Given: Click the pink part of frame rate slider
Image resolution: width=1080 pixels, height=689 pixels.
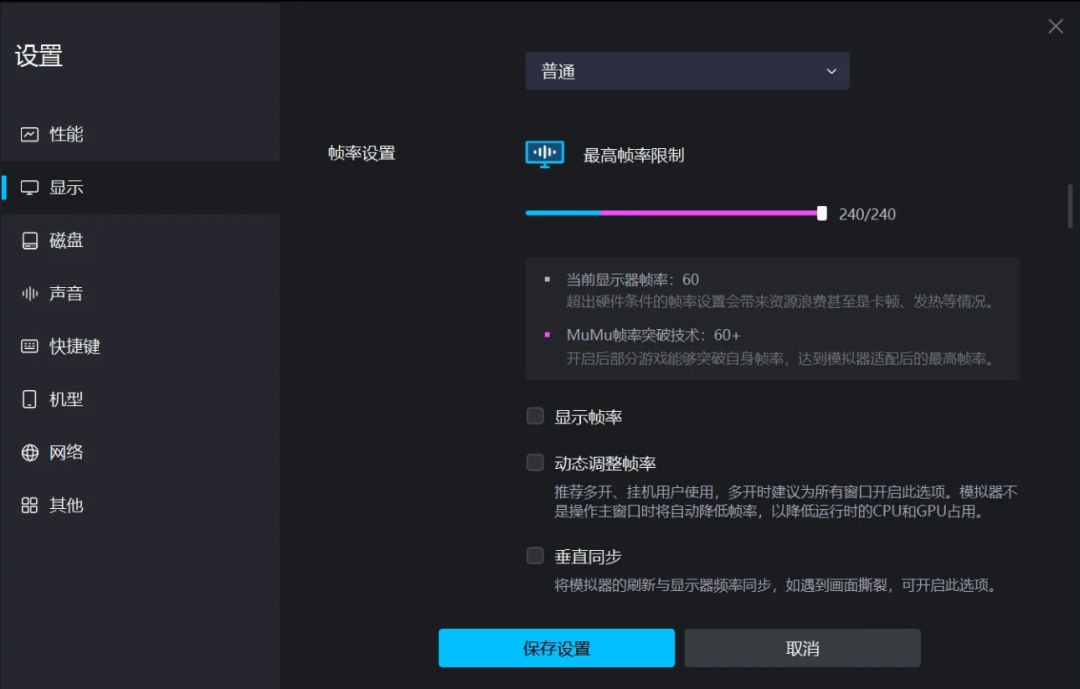Looking at the screenshot, I should pos(709,214).
